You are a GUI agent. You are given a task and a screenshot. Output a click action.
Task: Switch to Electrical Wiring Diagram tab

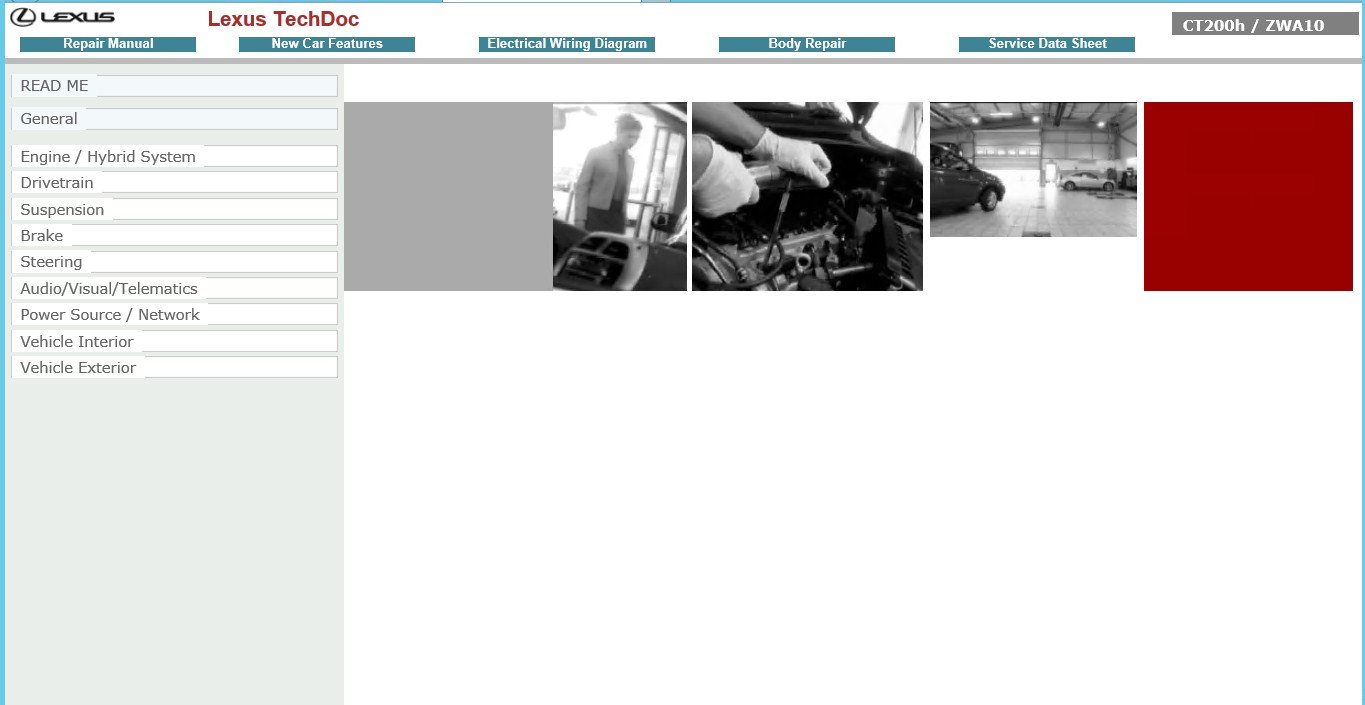click(x=567, y=44)
